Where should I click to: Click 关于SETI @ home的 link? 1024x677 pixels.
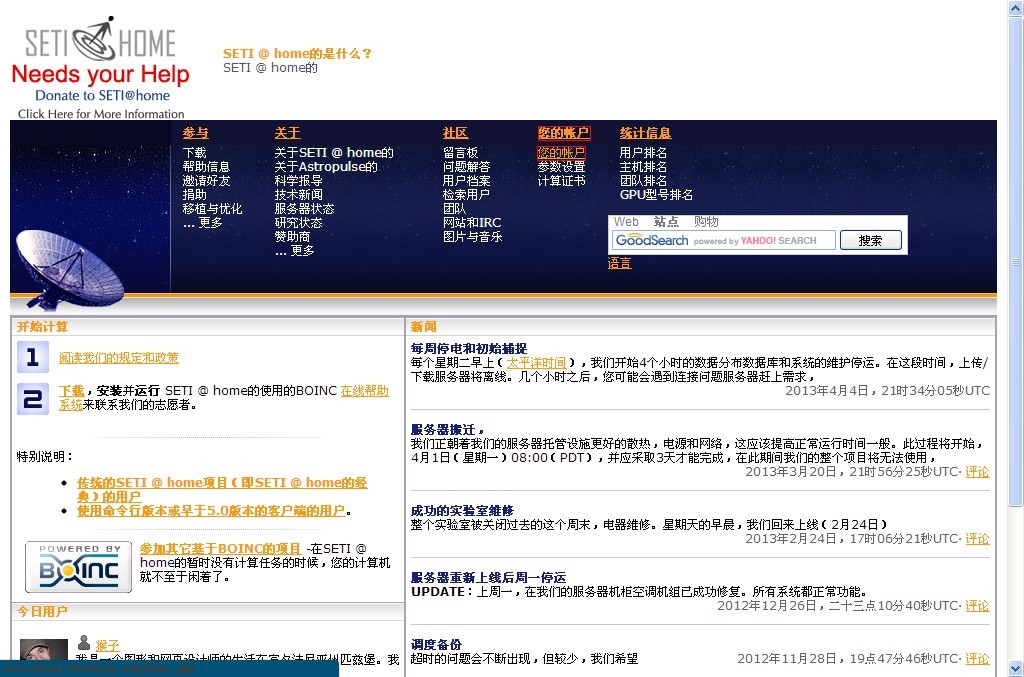[x=334, y=153]
